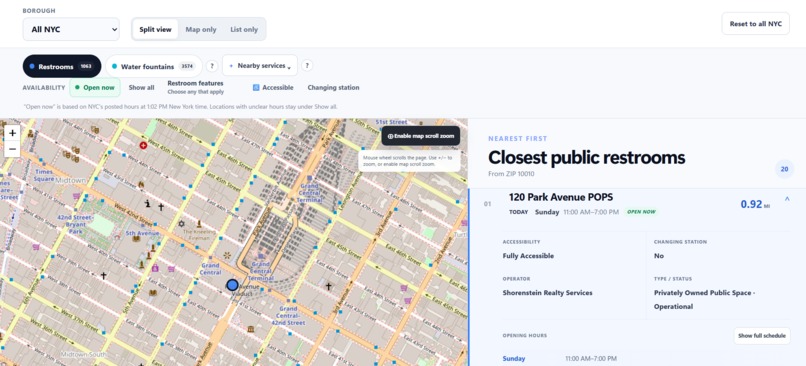Viewport: 806px width, 366px height.
Task: Click Grand Central-42nd Street station label
Action: pyautogui.click(x=289, y=316)
